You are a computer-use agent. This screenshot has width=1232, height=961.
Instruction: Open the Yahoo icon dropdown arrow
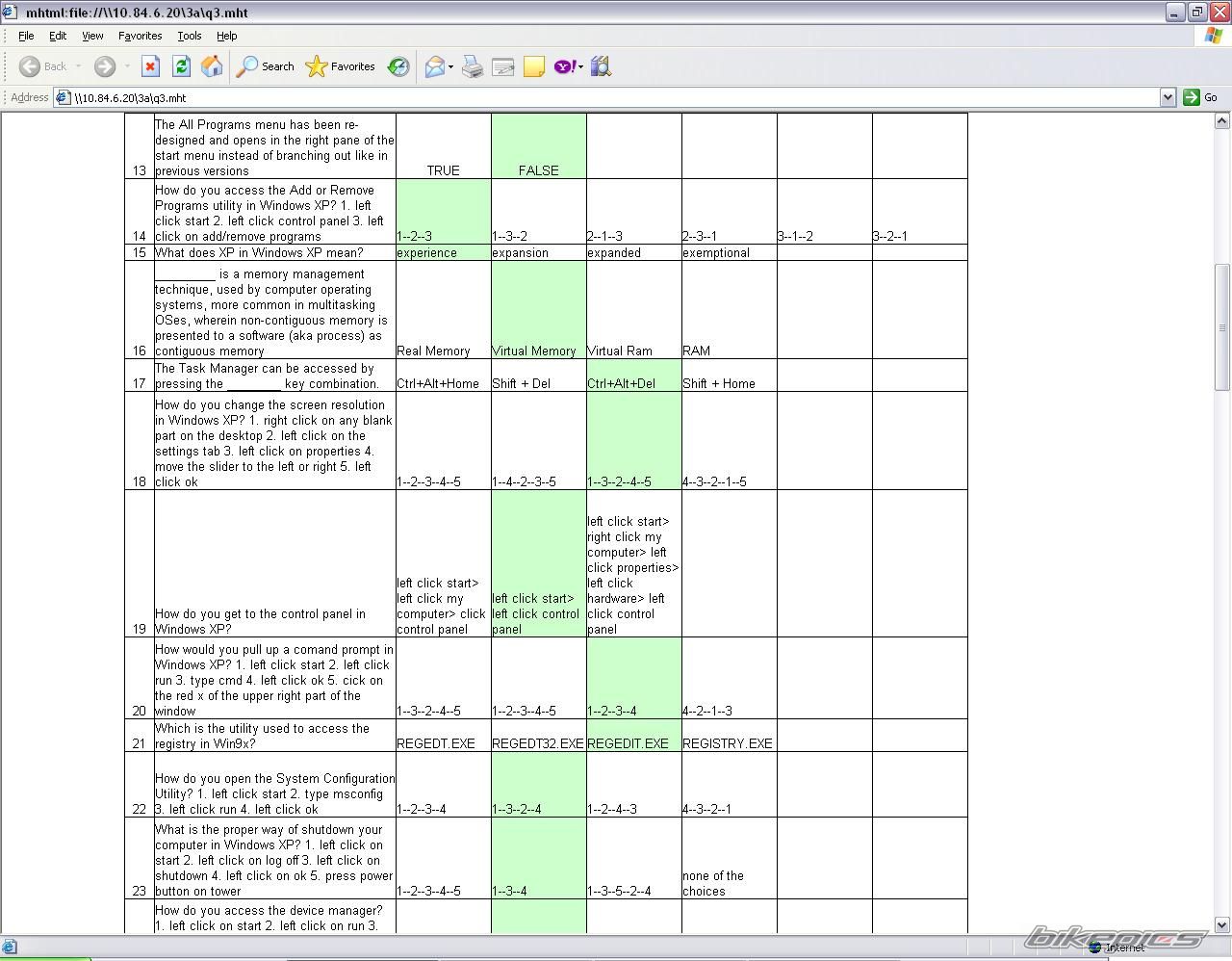(x=581, y=66)
